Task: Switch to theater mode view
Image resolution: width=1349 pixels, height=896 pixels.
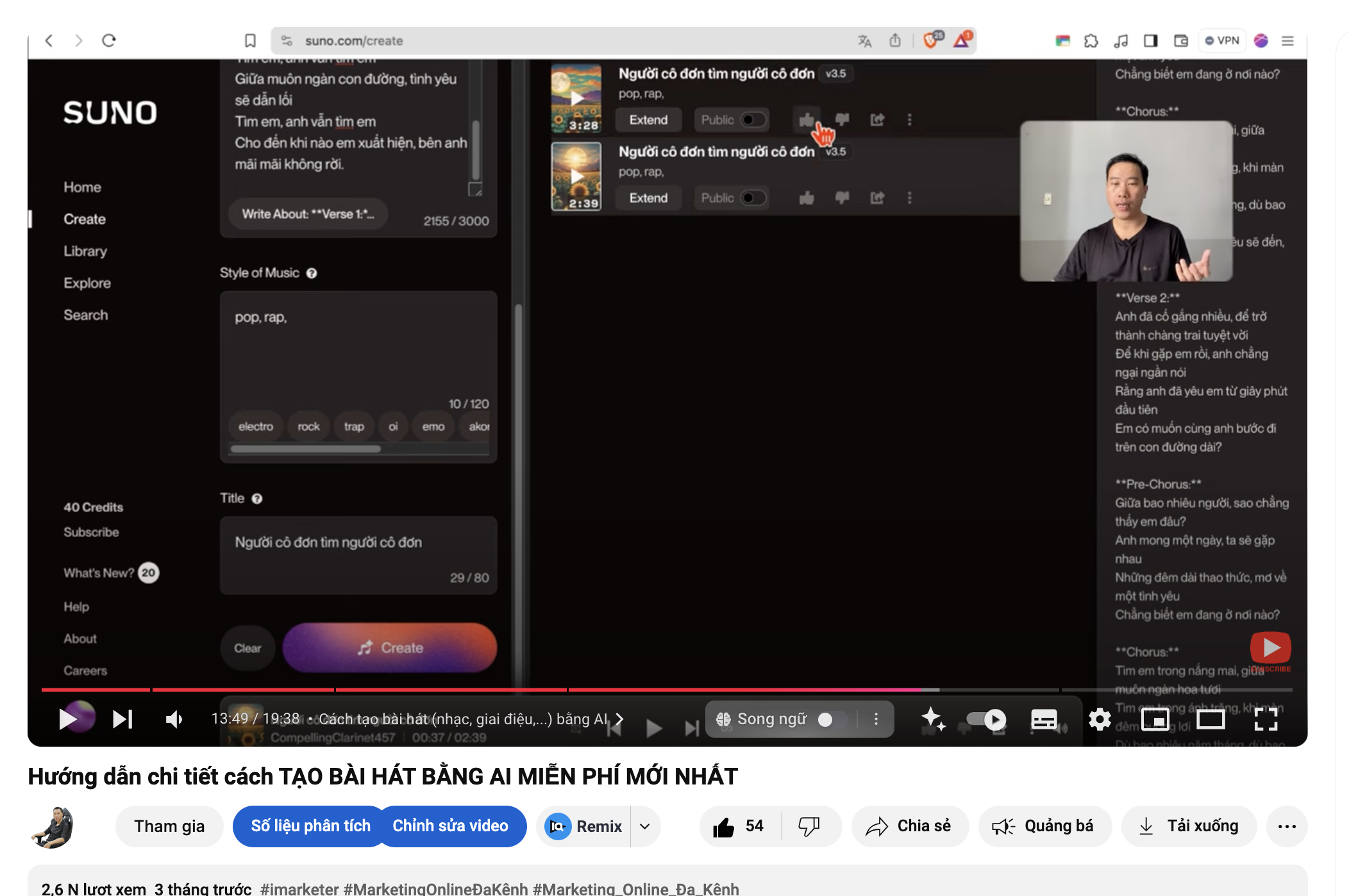Action: [x=1211, y=719]
